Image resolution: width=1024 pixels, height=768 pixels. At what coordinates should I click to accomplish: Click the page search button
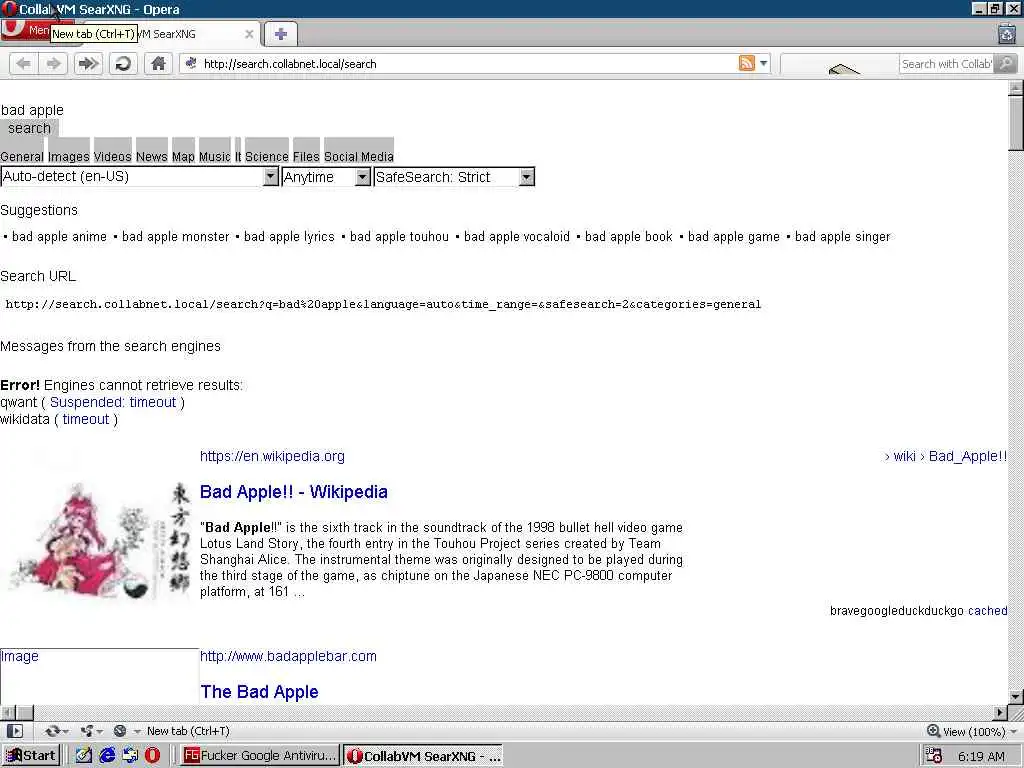pyautogui.click(x=29, y=128)
